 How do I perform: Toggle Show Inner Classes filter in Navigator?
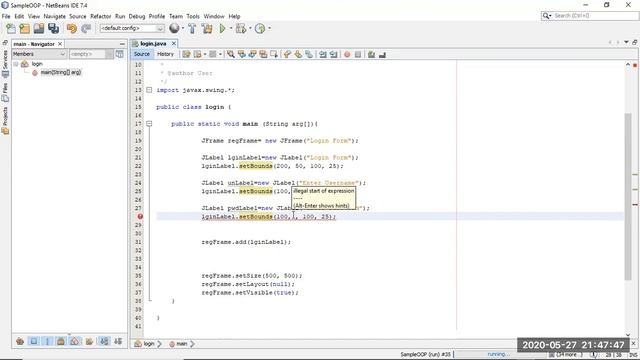tap(75, 341)
